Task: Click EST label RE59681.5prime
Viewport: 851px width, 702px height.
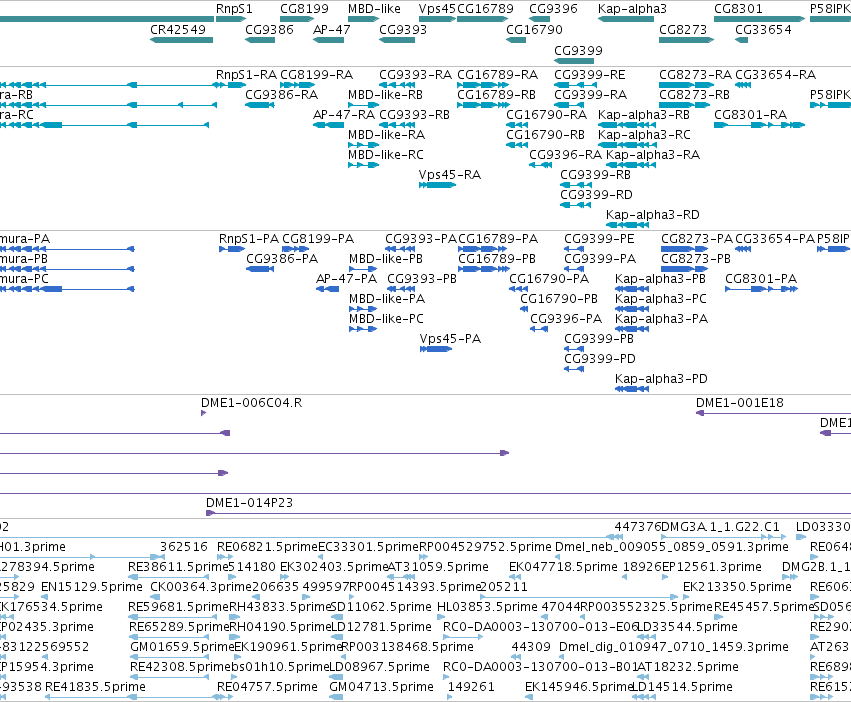Action: pos(179,606)
